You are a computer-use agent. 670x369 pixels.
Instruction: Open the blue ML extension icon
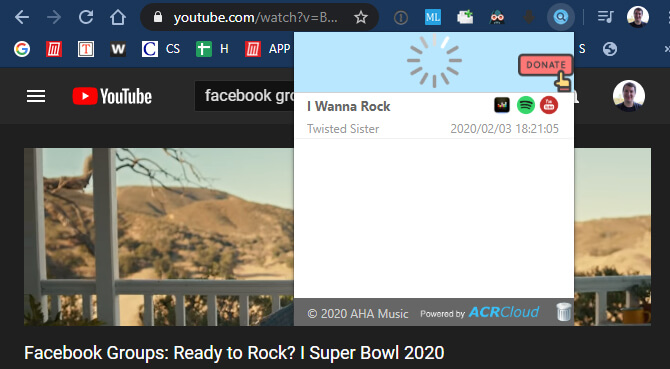[433, 17]
